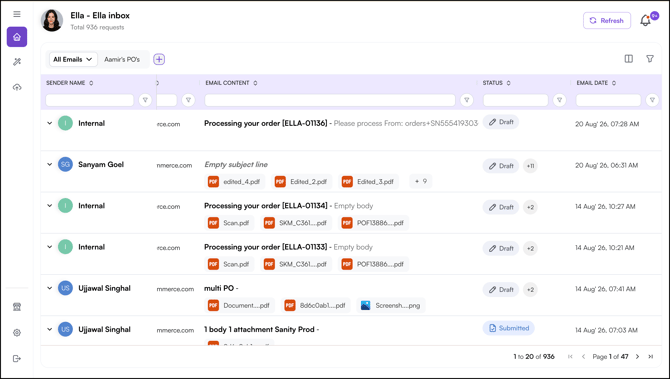Sort by Sender Name column

[91, 83]
